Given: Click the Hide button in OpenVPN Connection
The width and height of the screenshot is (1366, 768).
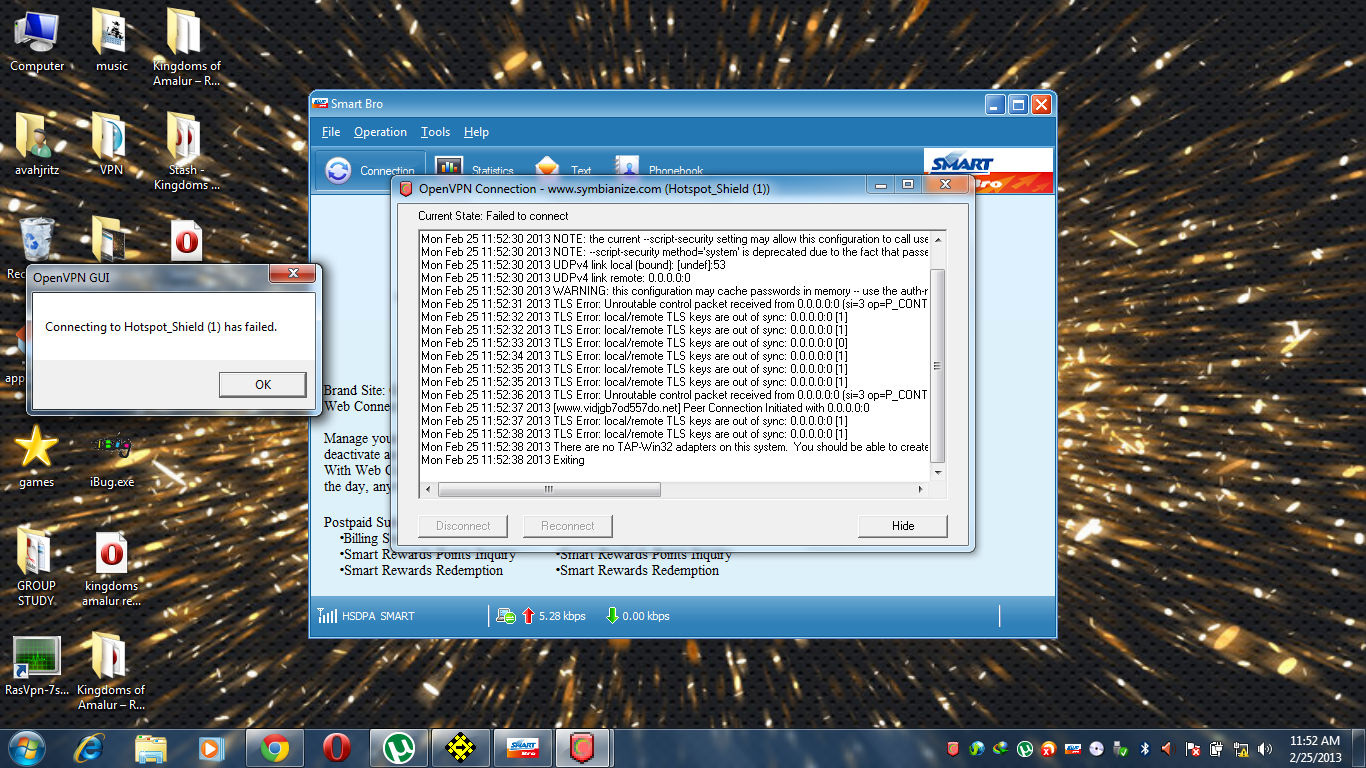Looking at the screenshot, I should 902,526.
